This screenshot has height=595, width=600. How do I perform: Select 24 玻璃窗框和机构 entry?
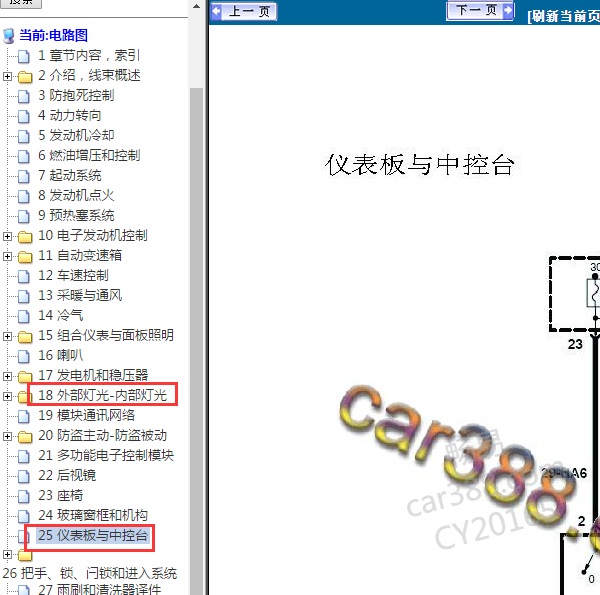(x=93, y=515)
